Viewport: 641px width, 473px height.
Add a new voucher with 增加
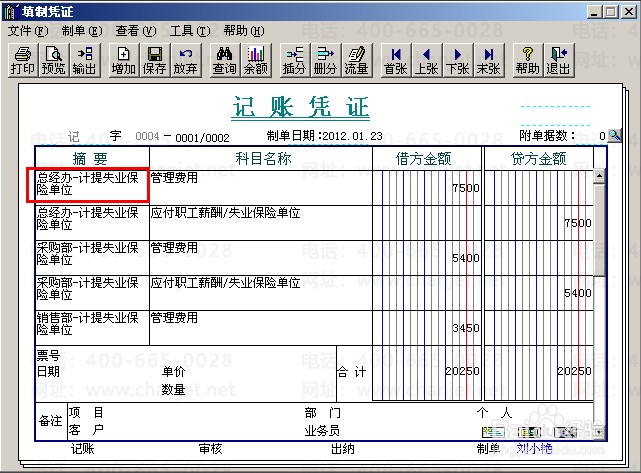pyautogui.click(x=123, y=61)
